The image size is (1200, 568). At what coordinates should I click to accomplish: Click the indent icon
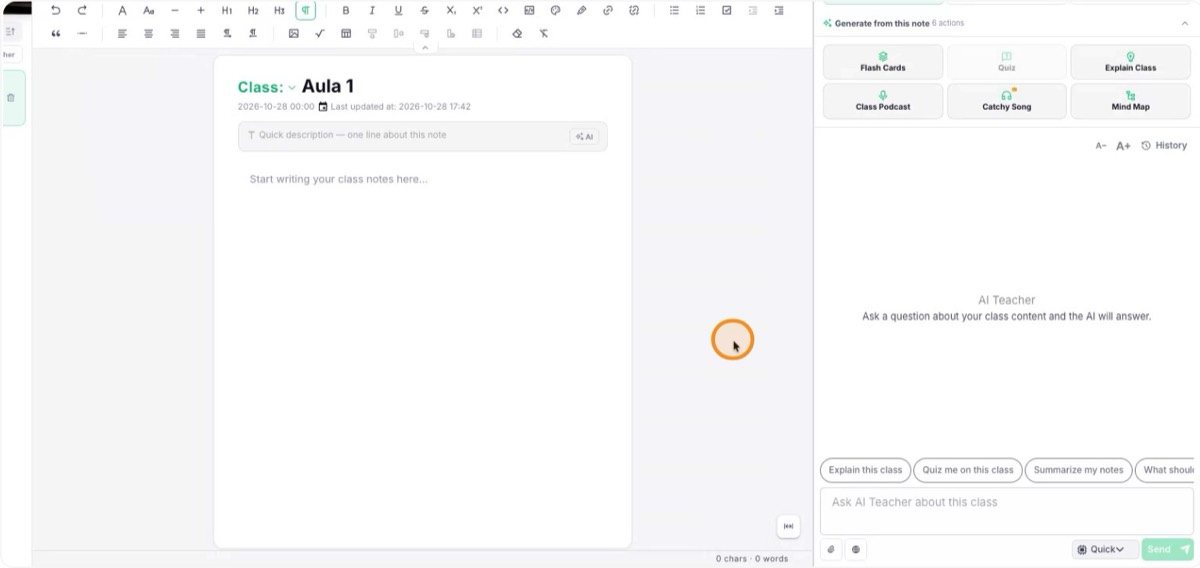click(778, 10)
